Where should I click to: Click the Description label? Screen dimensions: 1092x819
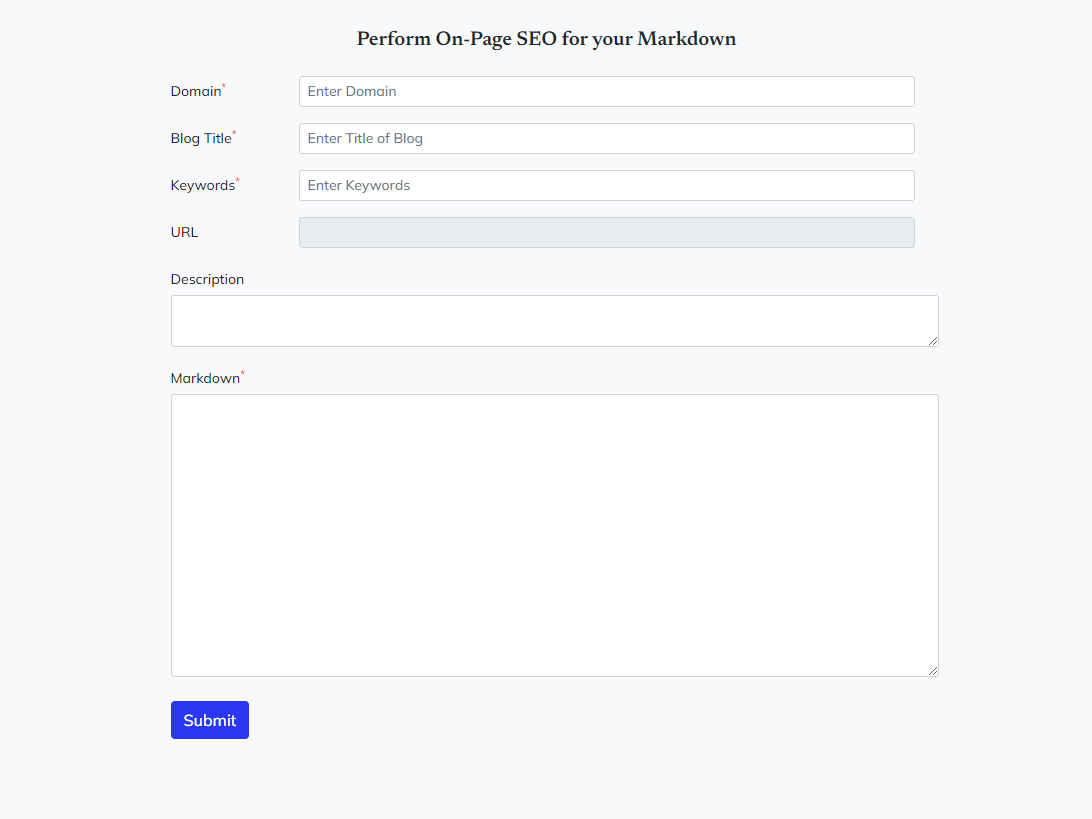point(207,279)
